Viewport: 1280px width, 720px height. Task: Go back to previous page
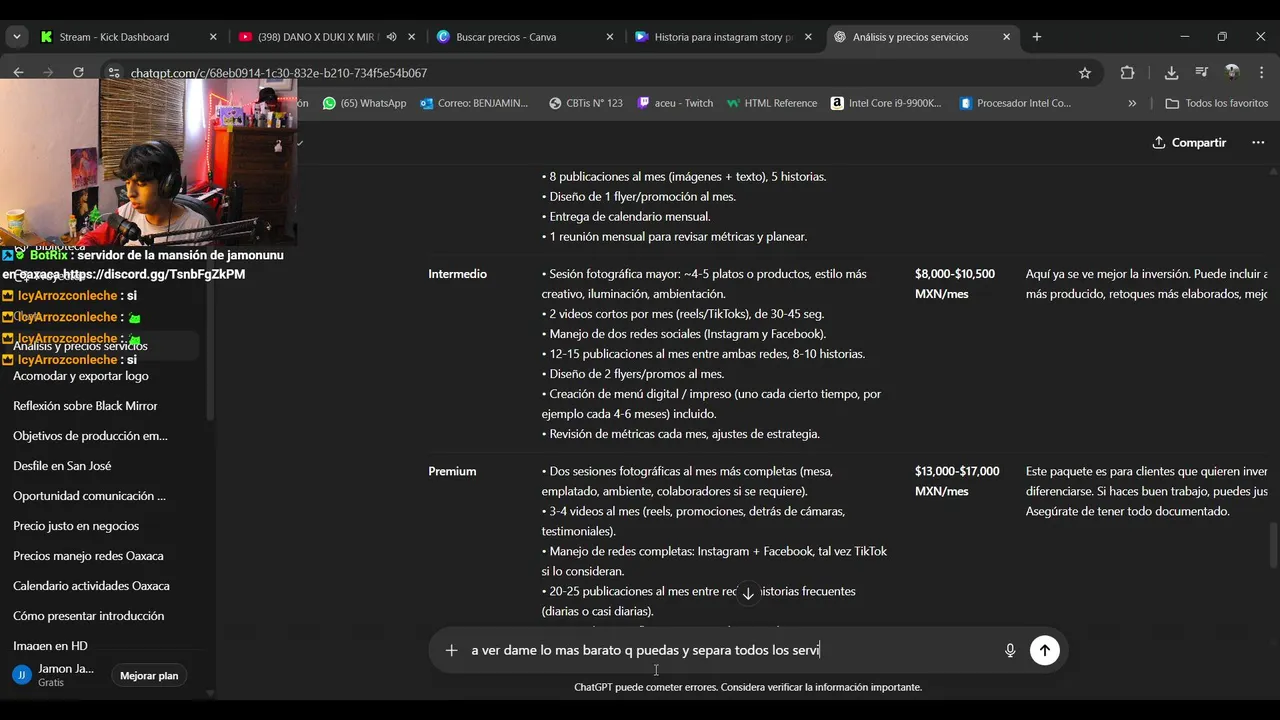click(x=18, y=72)
